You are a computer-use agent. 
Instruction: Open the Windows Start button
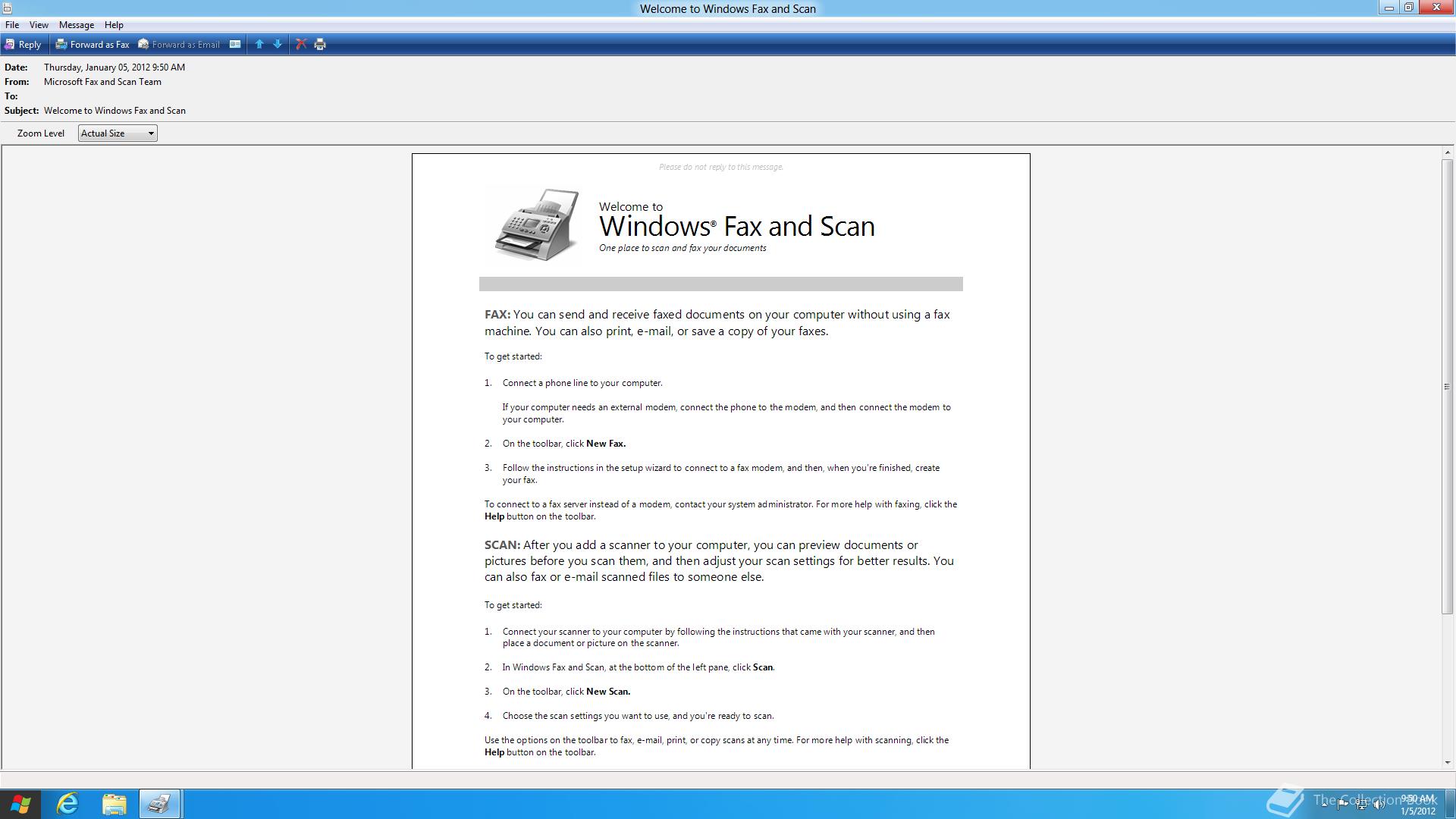pos(20,804)
